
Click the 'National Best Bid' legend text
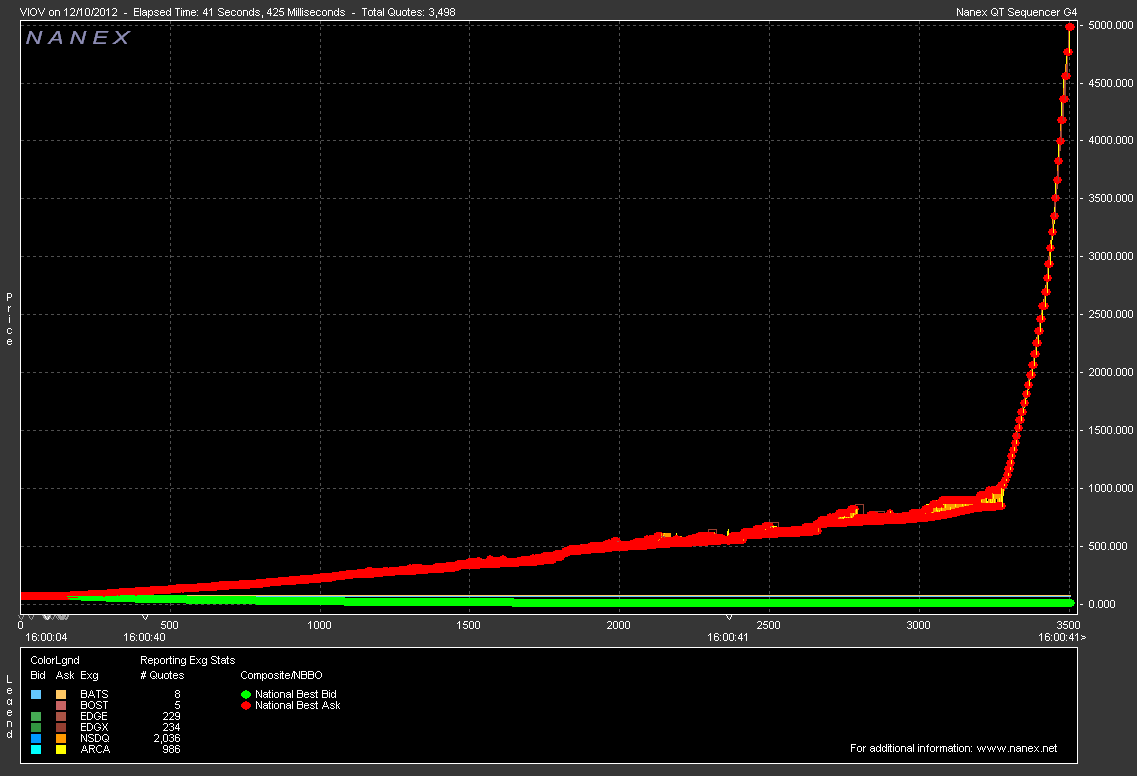[296, 694]
